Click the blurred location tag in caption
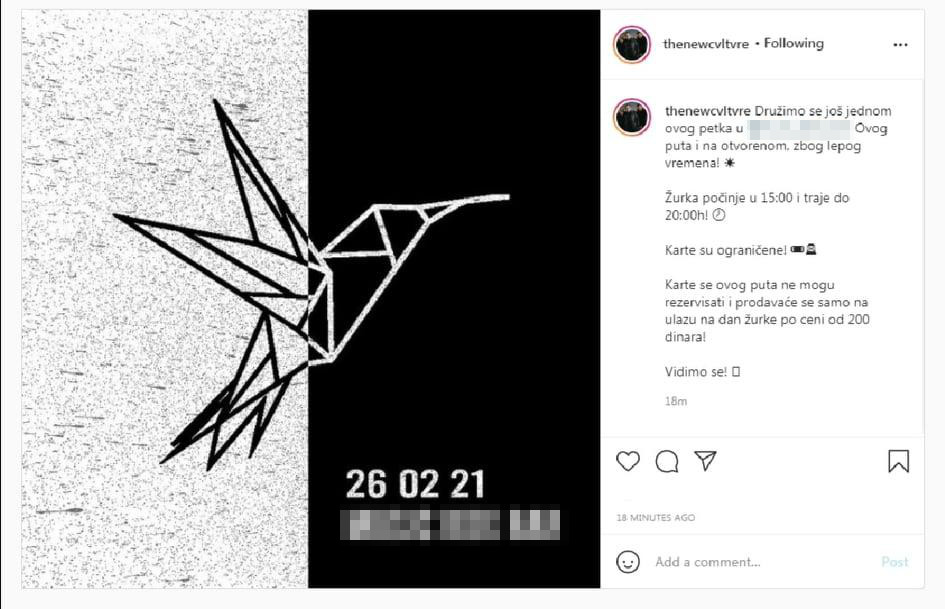Screen dimensions: 945x609 pos(799,128)
